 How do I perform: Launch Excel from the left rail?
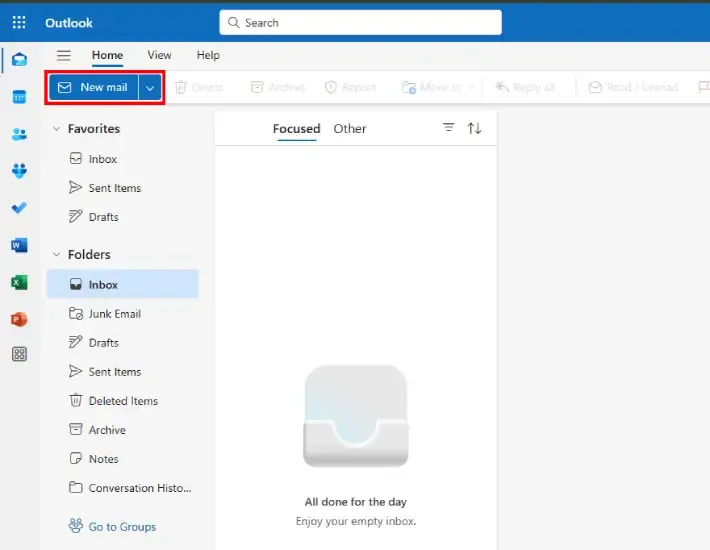tap(19, 282)
